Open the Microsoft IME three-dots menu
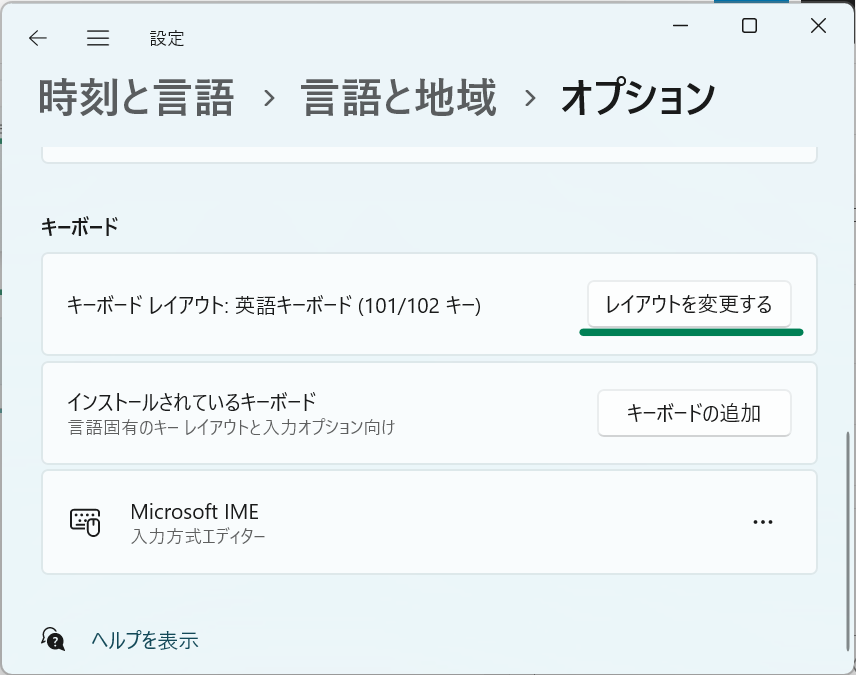The image size is (856, 675). pos(762,522)
